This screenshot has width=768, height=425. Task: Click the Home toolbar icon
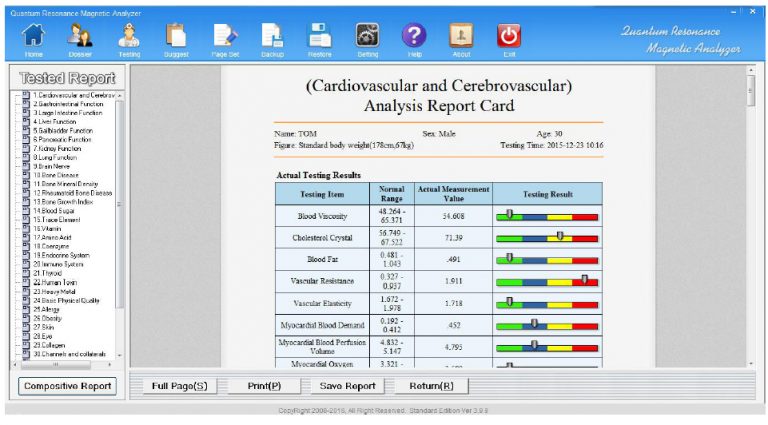tap(33, 37)
